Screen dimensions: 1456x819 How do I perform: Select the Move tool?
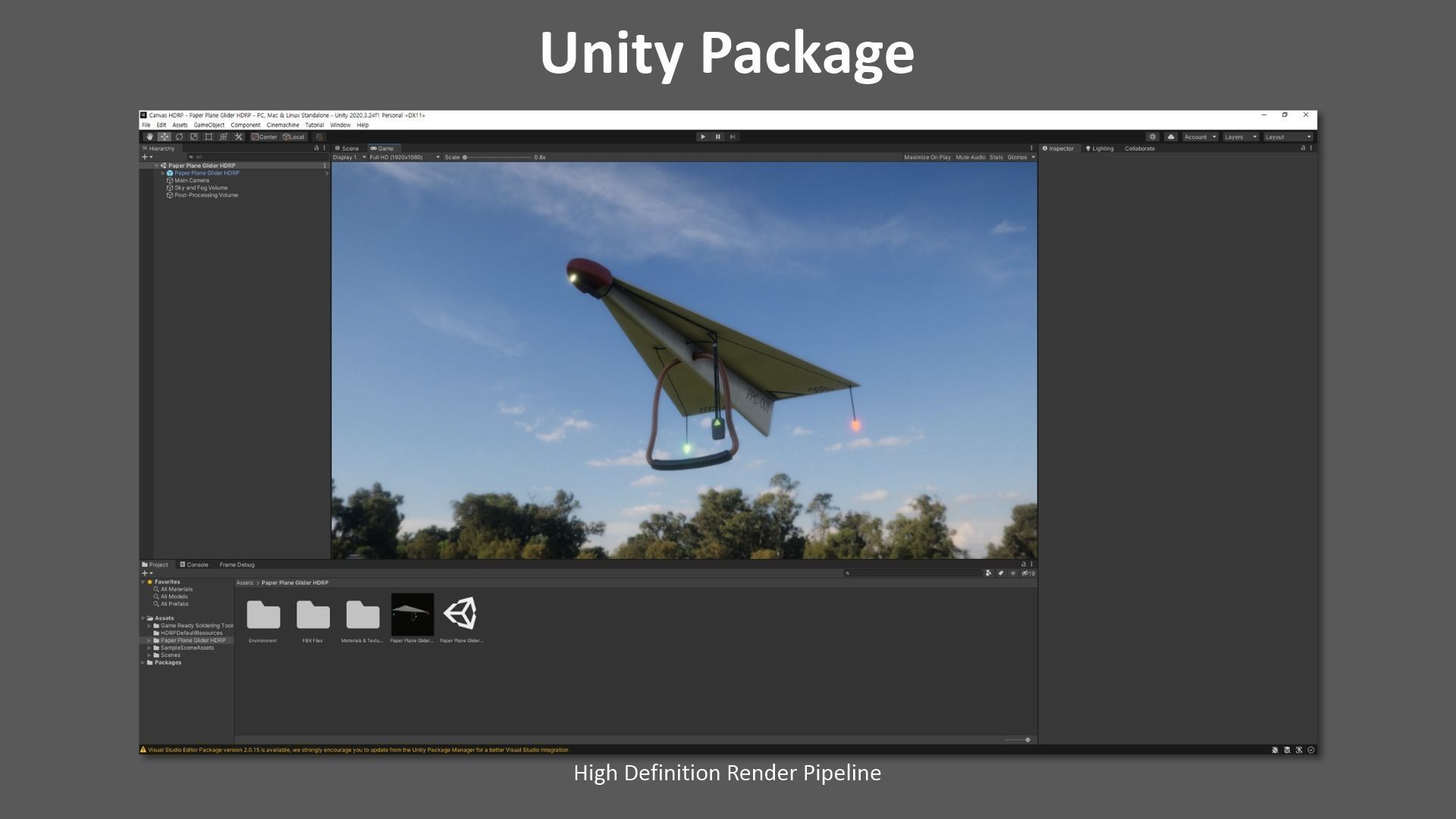(x=165, y=137)
